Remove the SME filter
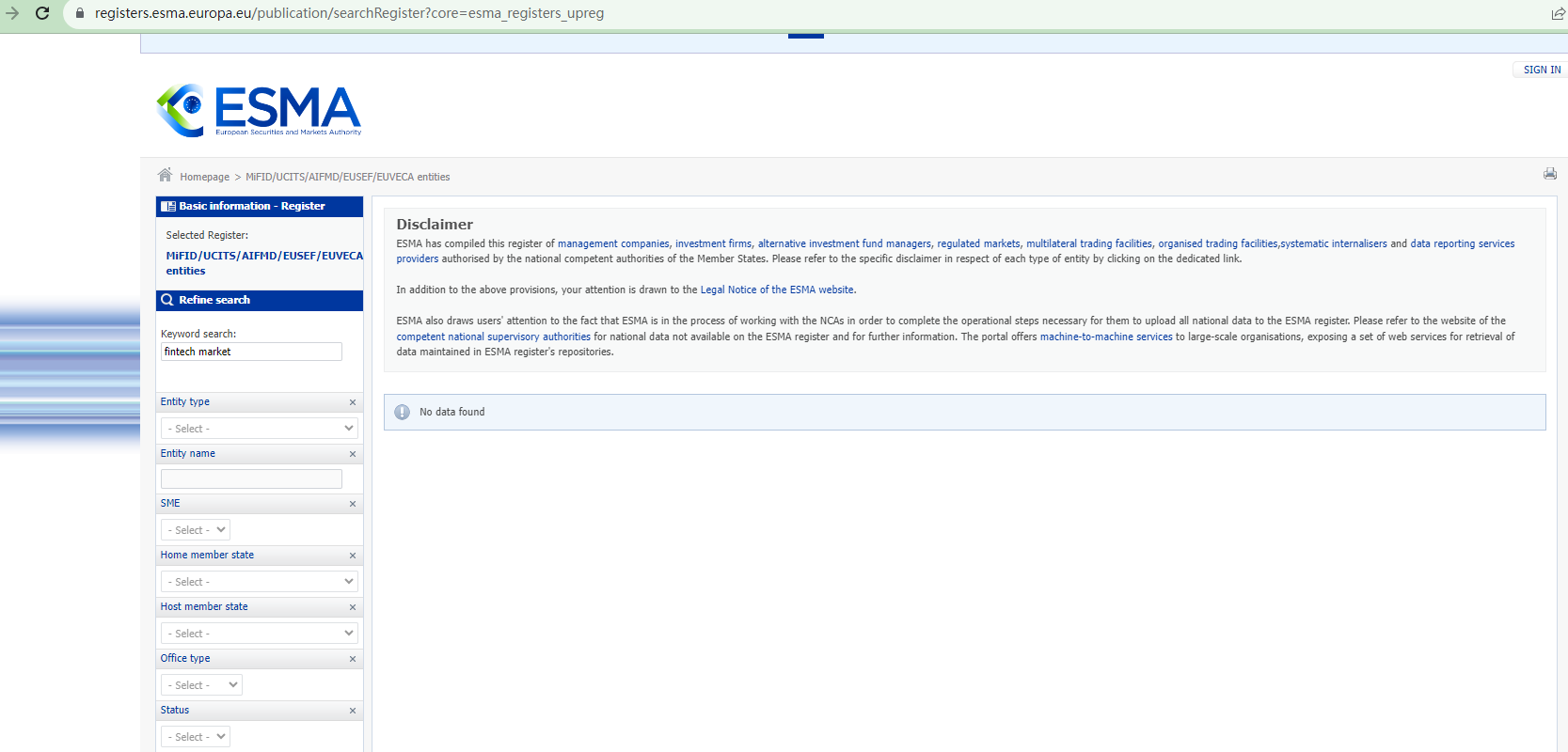1568x752 pixels. [x=353, y=504]
